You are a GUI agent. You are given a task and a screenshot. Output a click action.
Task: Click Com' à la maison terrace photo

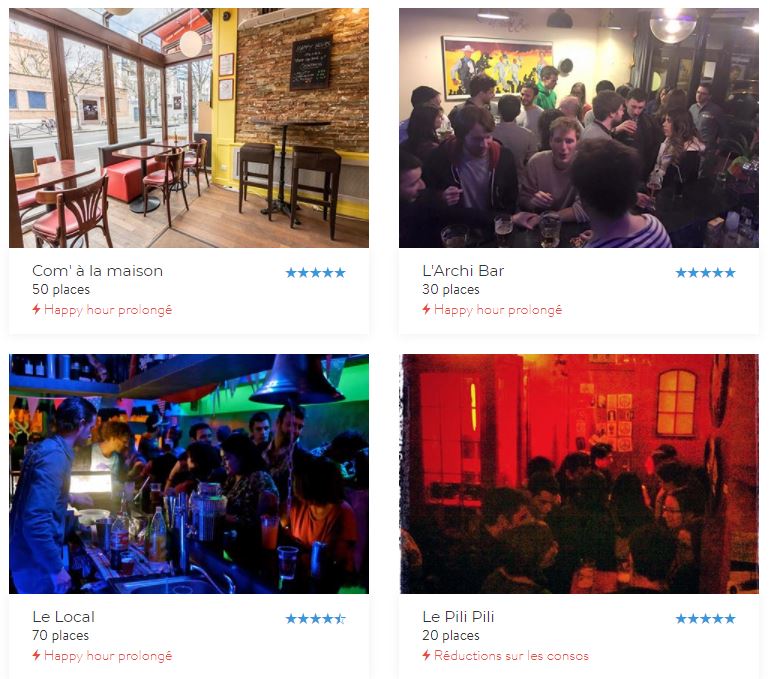tap(189, 128)
